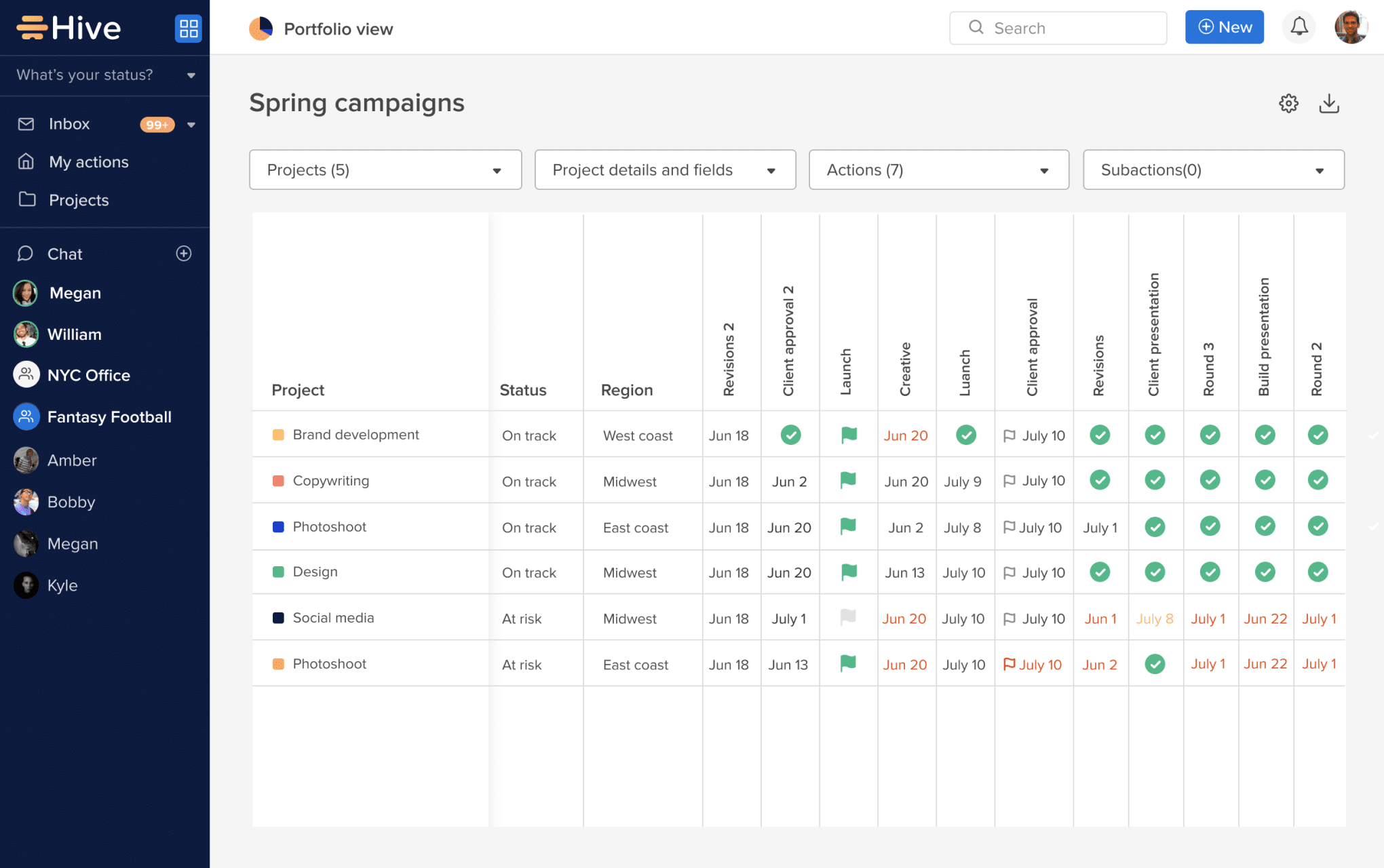Open My actions in sidebar

[x=88, y=162]
